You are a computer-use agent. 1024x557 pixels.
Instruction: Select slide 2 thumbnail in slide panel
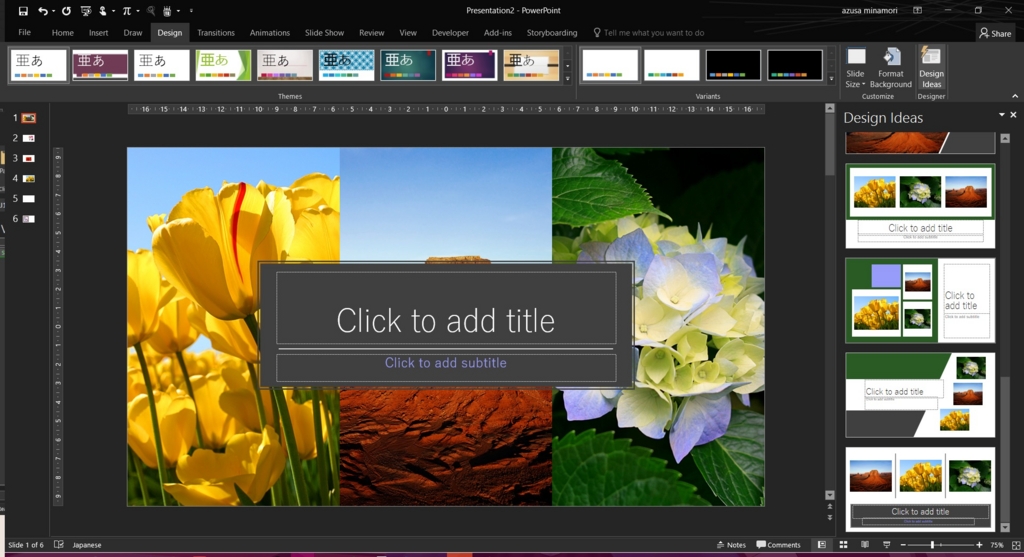pos(29,138)
